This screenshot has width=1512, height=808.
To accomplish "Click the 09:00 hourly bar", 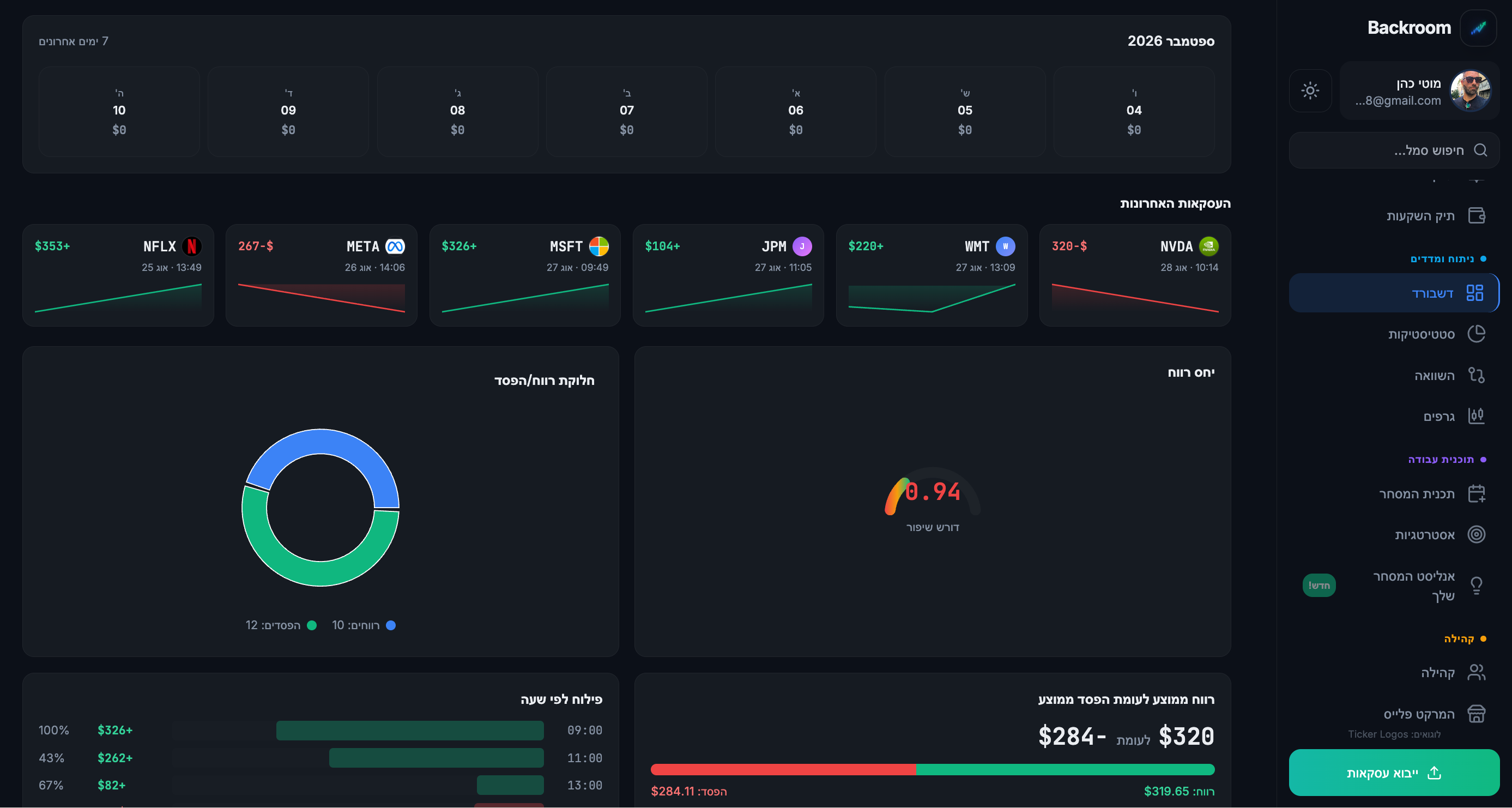I will [410, 731].
